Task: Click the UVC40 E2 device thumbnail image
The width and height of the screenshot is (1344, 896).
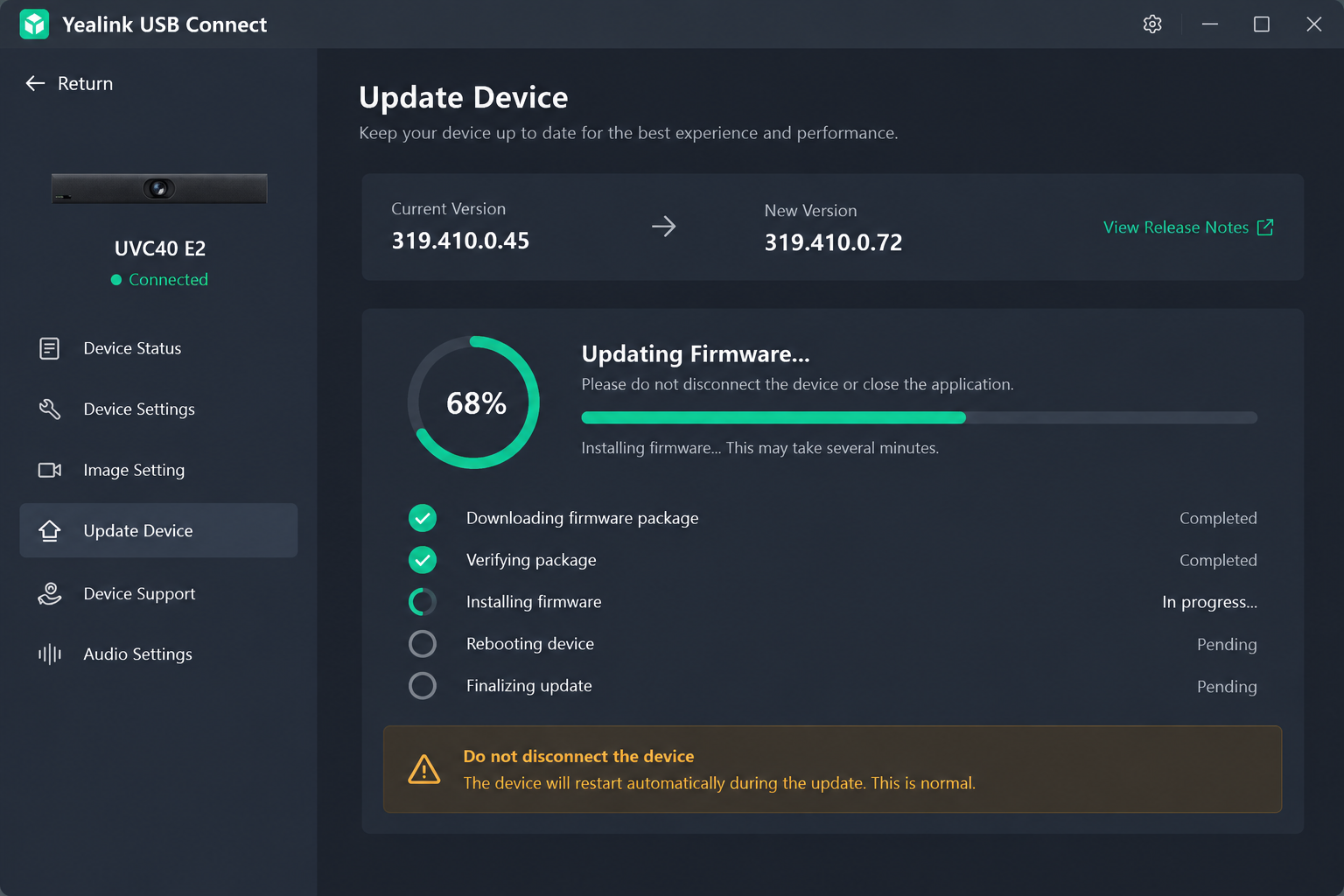Action: click(x=159, y=189)
